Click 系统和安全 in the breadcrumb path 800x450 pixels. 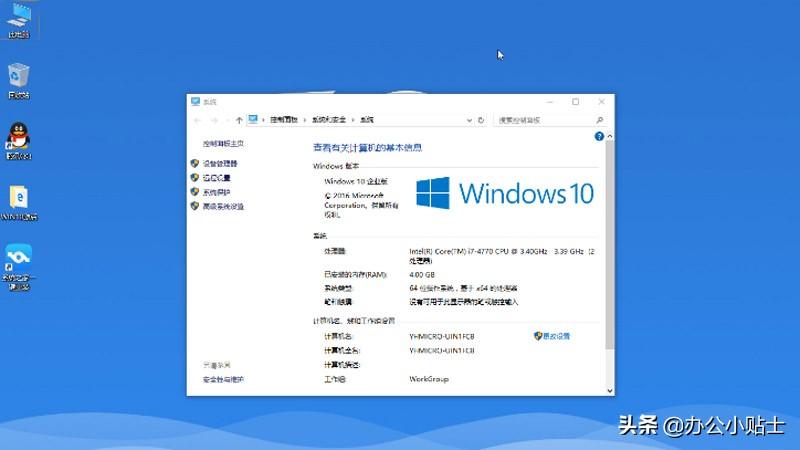pyautogui.click(x=329, y=120)
